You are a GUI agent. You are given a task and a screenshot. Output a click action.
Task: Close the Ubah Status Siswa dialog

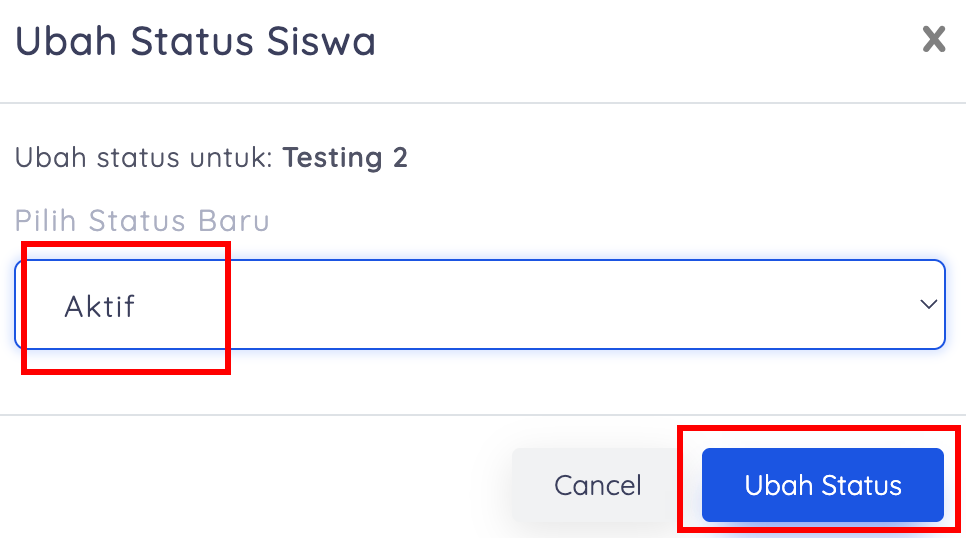point(933,40)
